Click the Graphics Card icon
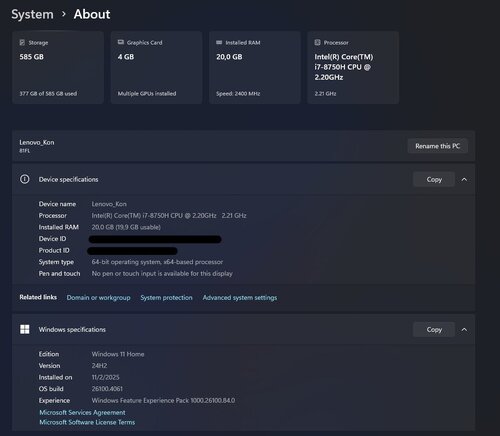Image resolution: width=500 pixels, height=436 pixels. (x=121, y=42)
